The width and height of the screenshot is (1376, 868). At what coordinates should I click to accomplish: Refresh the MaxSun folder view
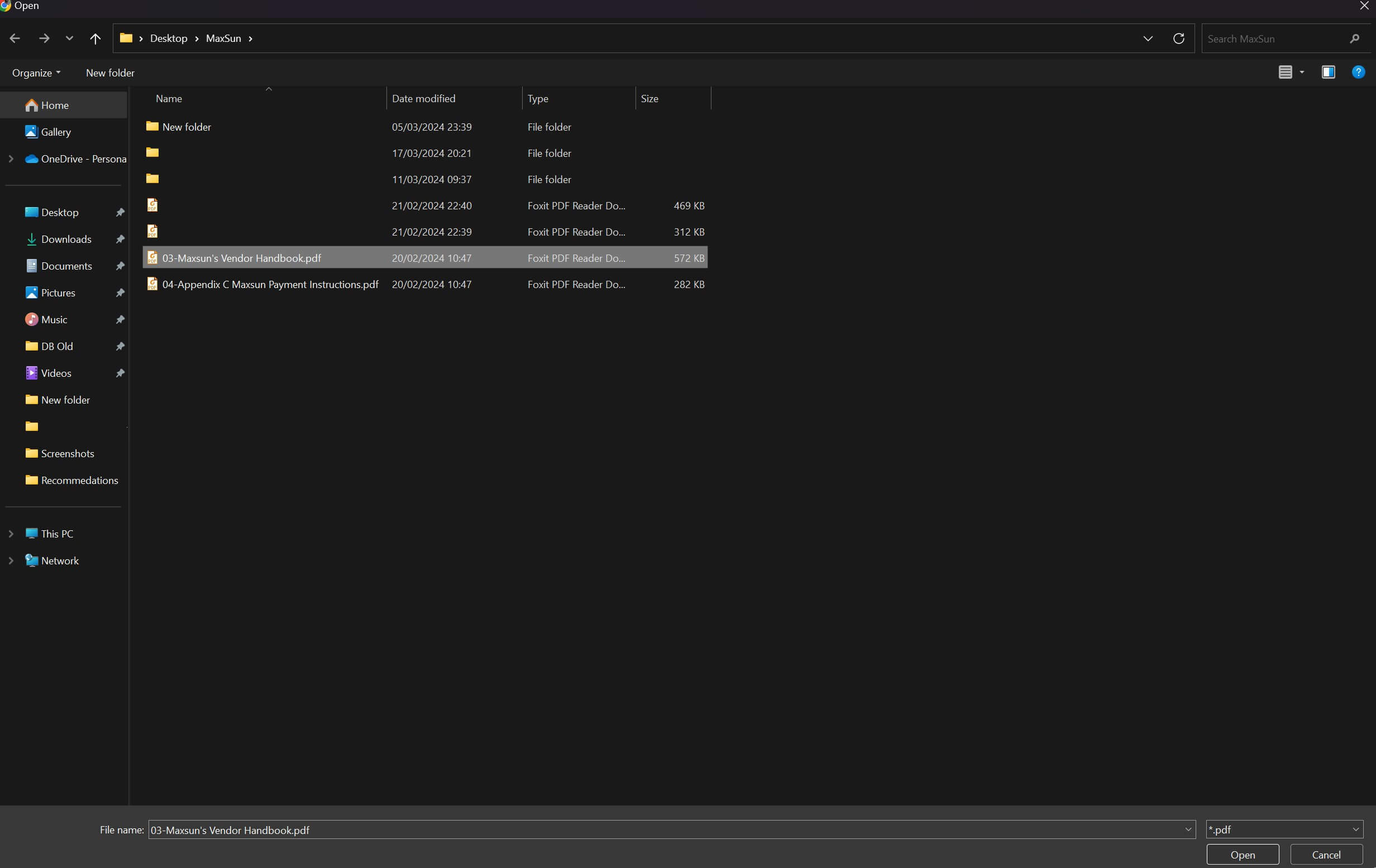(1178, 39)
